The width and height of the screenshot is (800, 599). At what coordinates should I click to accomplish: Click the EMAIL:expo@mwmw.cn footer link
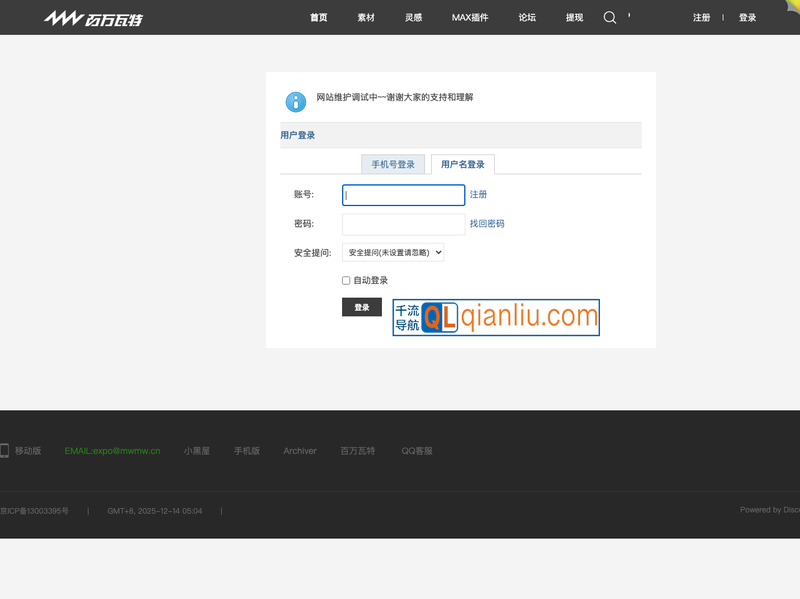pos(112,451)
